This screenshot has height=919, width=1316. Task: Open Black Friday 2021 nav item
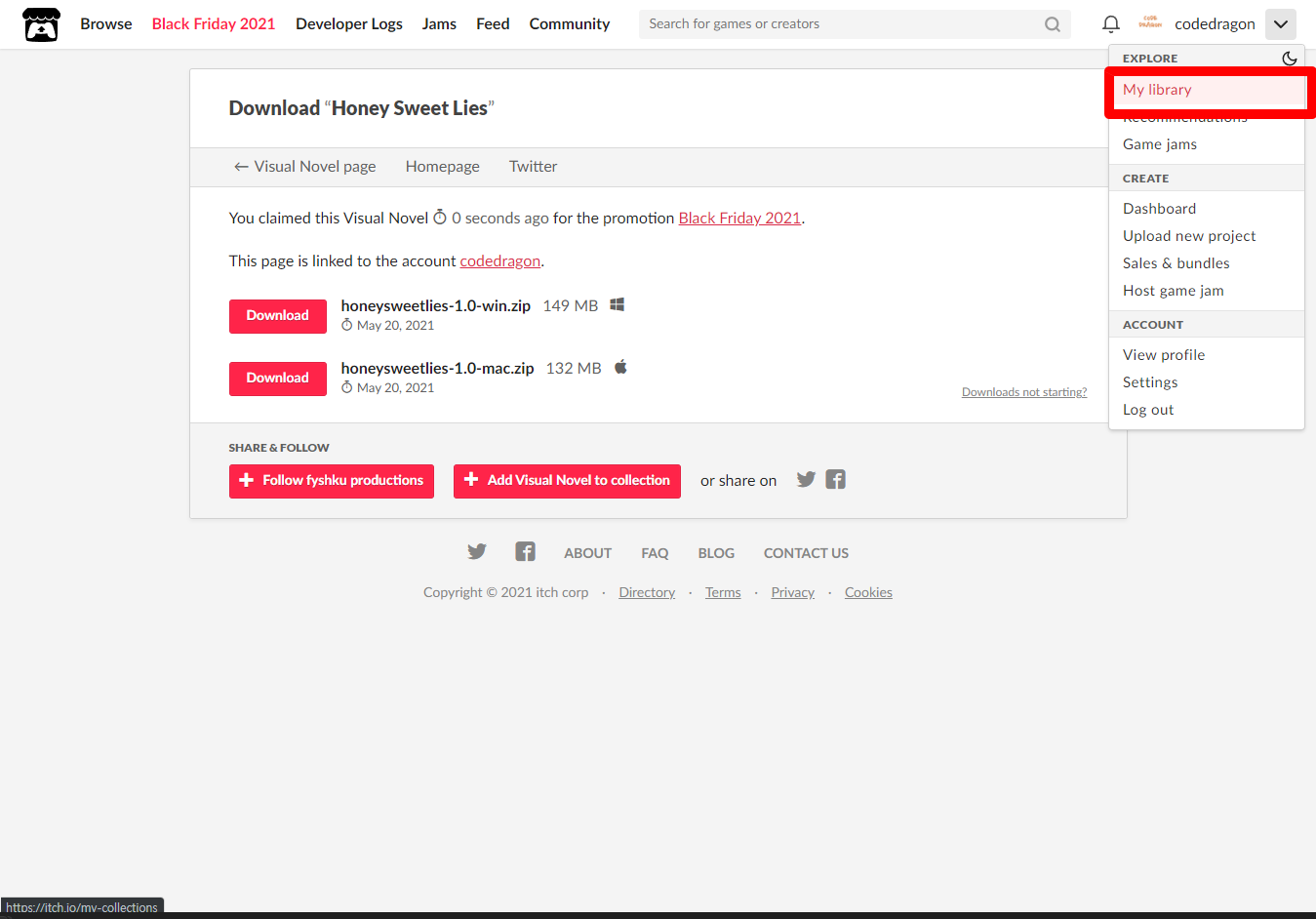click(214, 24)
